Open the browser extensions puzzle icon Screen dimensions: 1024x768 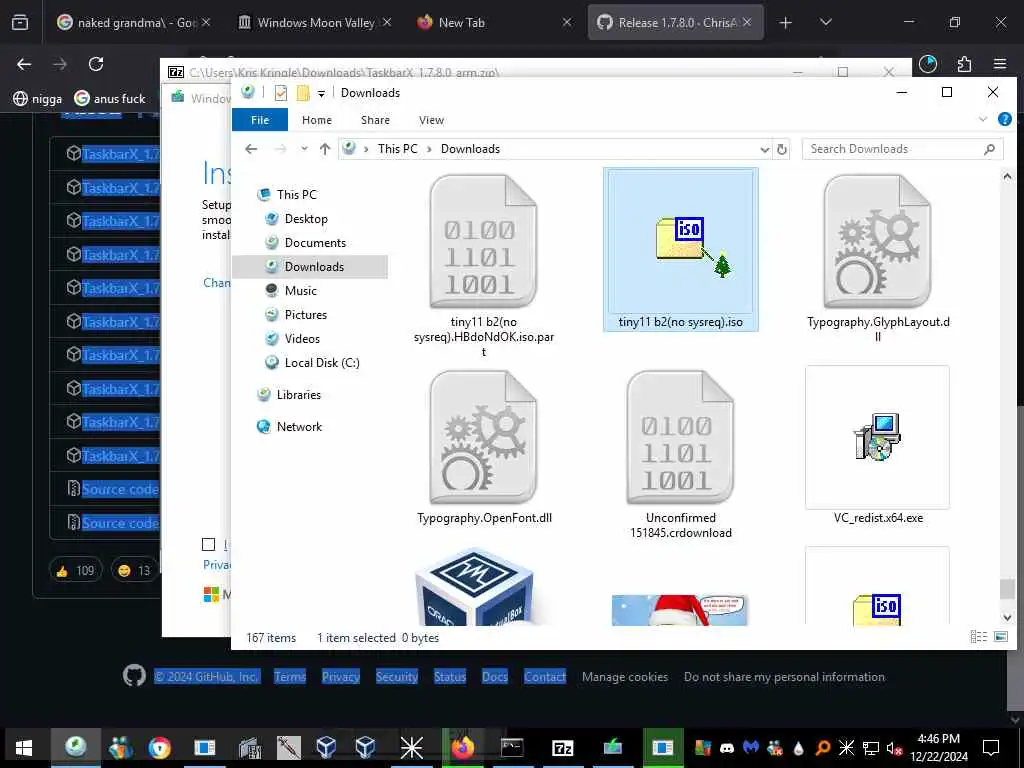[x=964, y=64]
